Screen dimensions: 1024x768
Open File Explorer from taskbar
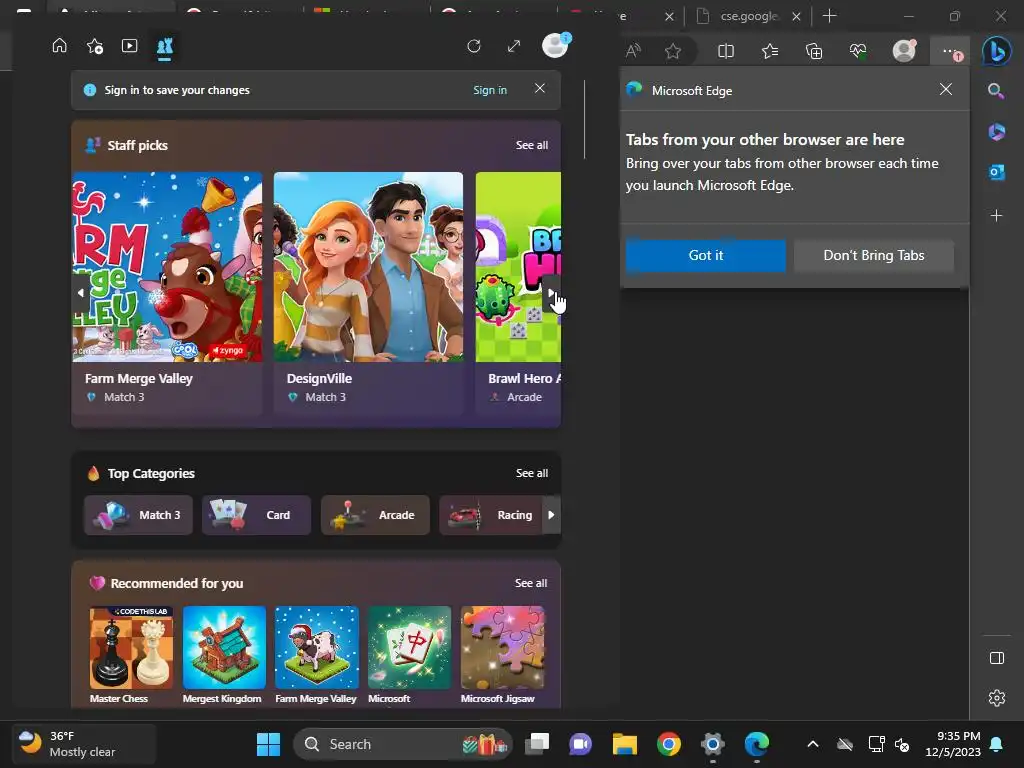tap(624, 744)
